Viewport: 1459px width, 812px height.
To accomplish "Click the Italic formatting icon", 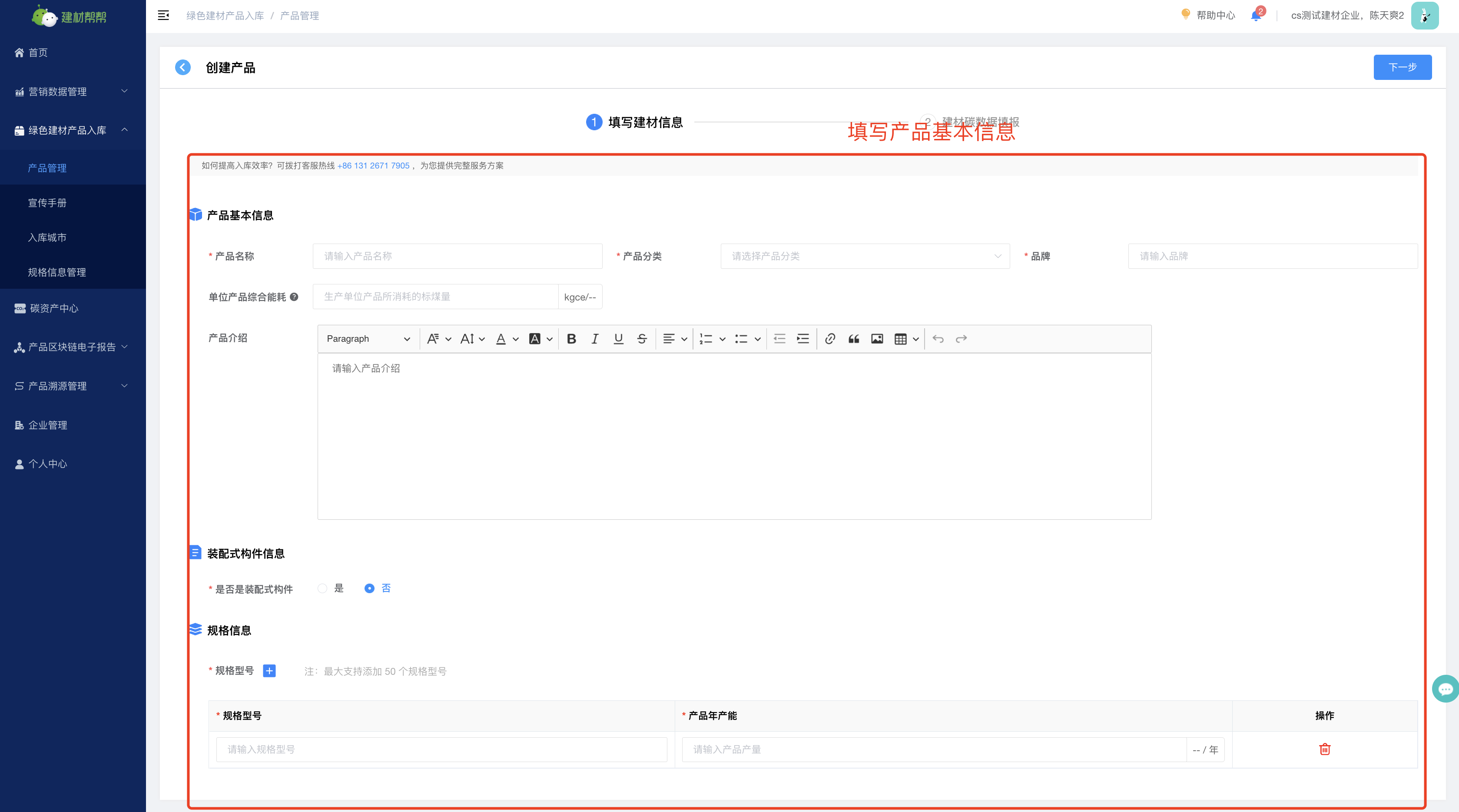I will click(x=595, y=339).
